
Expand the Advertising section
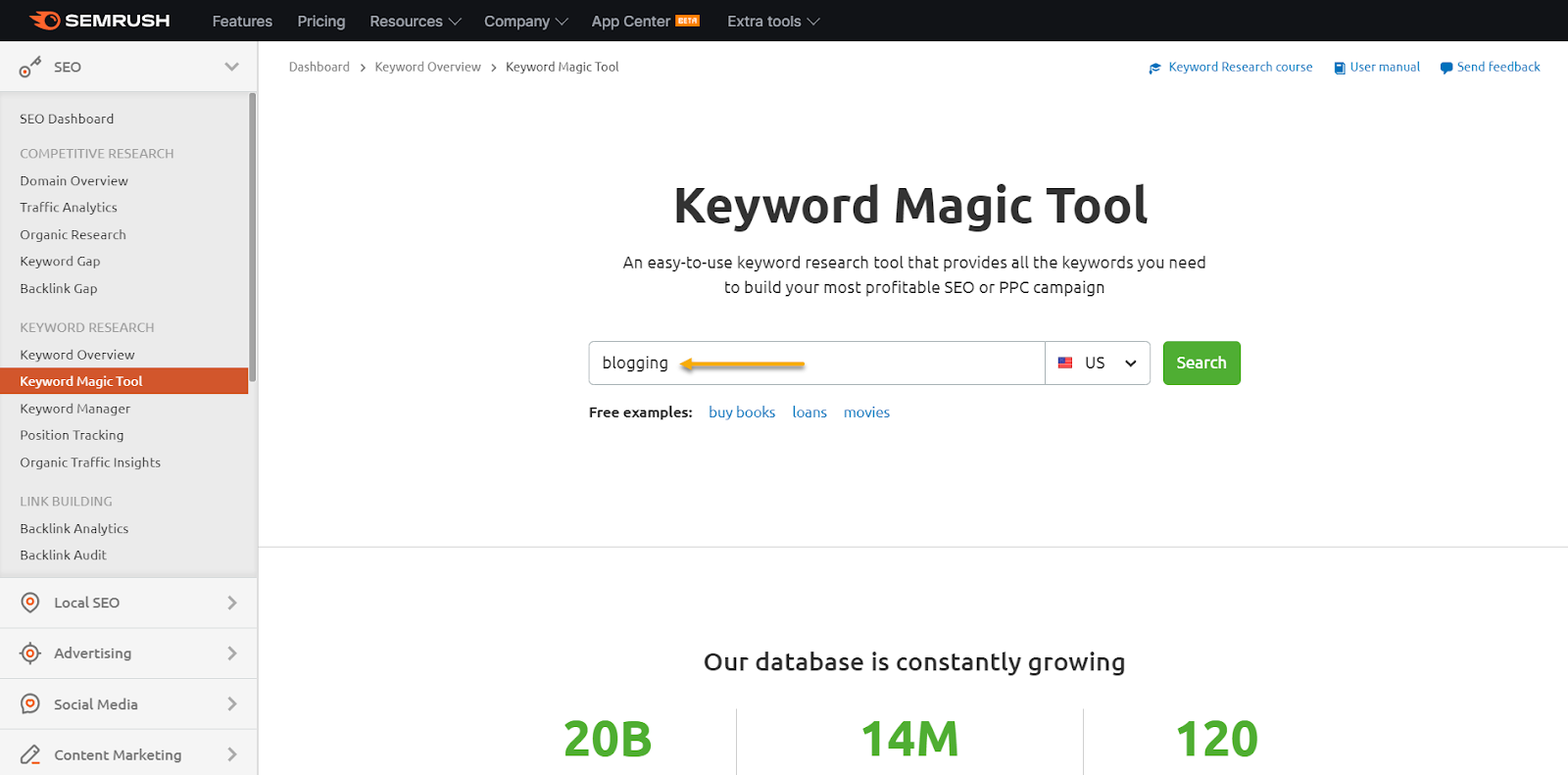[x=232, y=654]
